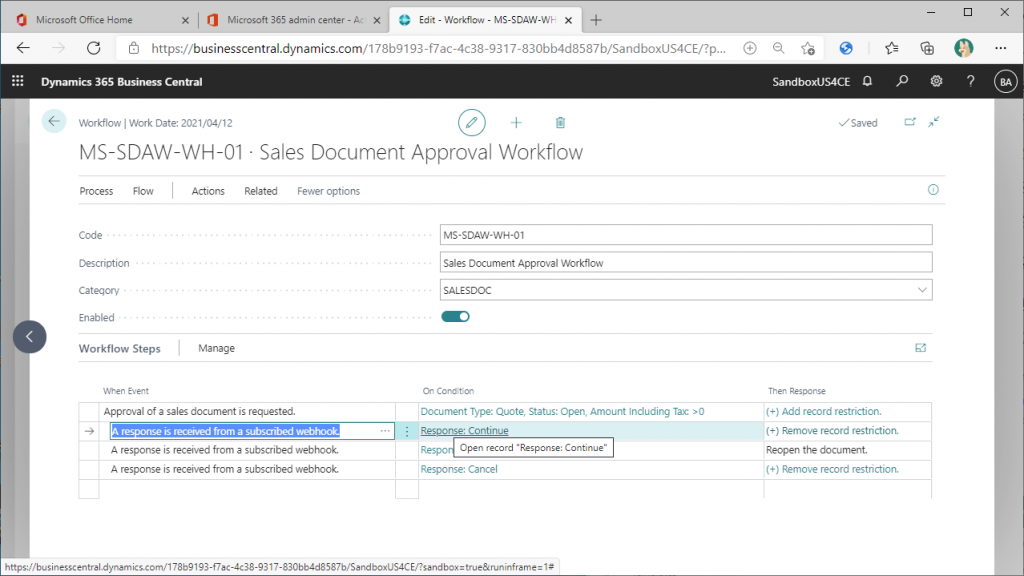Open the app launcher waffle menu
Screen dimensions: 1024x576
tap(18, 81)
